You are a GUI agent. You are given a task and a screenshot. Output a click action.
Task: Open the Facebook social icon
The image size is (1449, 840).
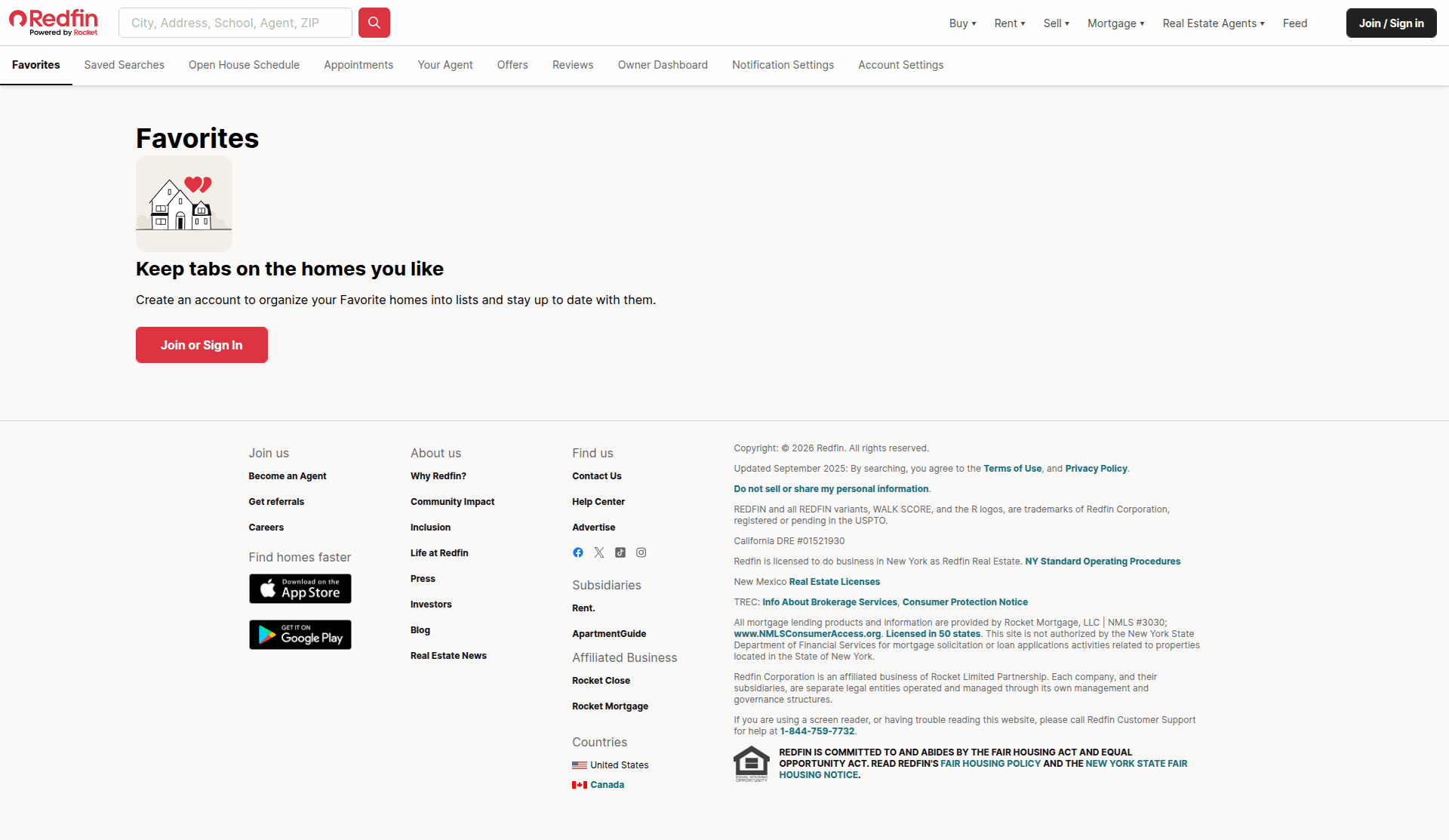578,552
